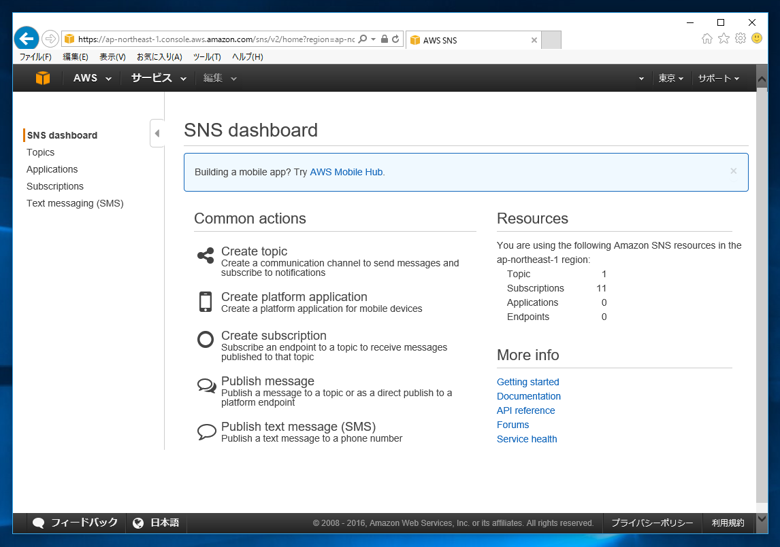Open the 編集(E) menu

pos(75,57)
